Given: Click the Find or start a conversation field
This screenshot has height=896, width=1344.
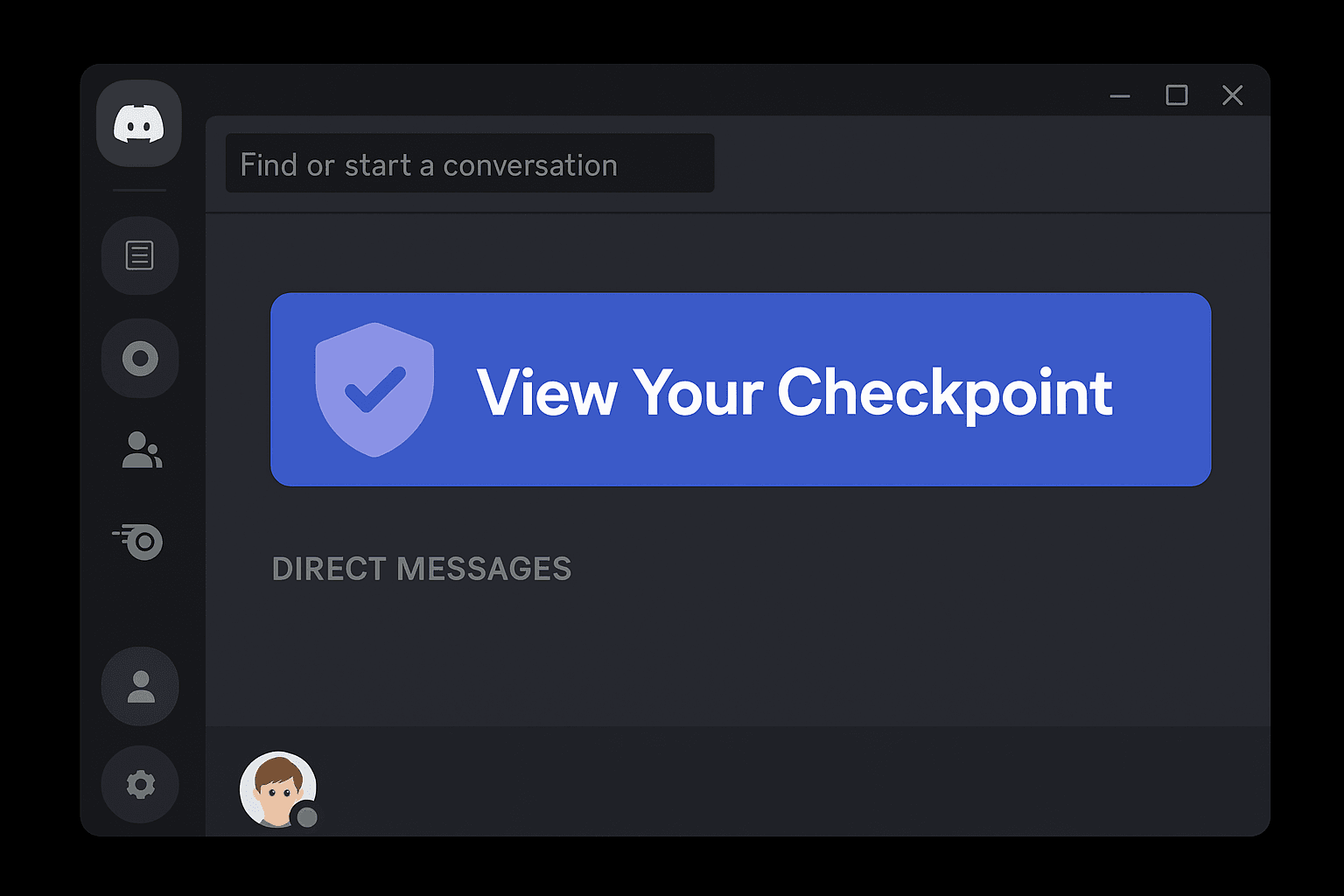Looking at the screenshot, I should (470, 164).
